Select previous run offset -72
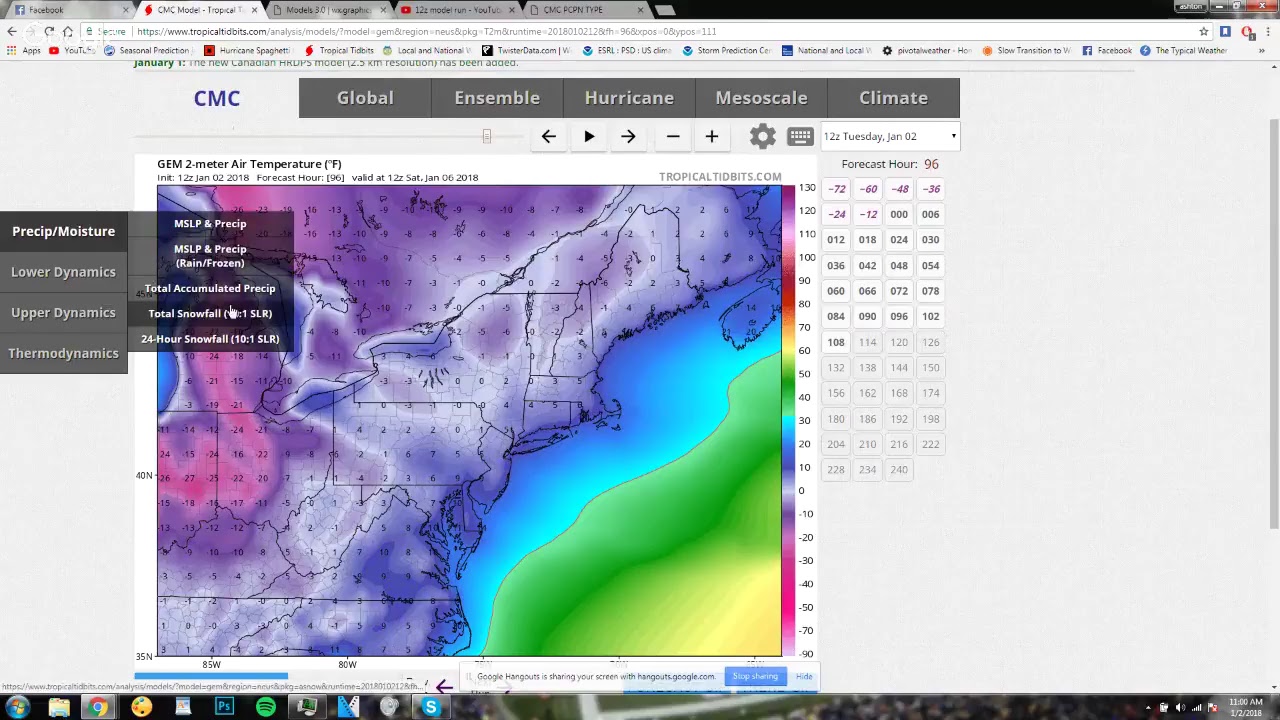 [836, 189]
